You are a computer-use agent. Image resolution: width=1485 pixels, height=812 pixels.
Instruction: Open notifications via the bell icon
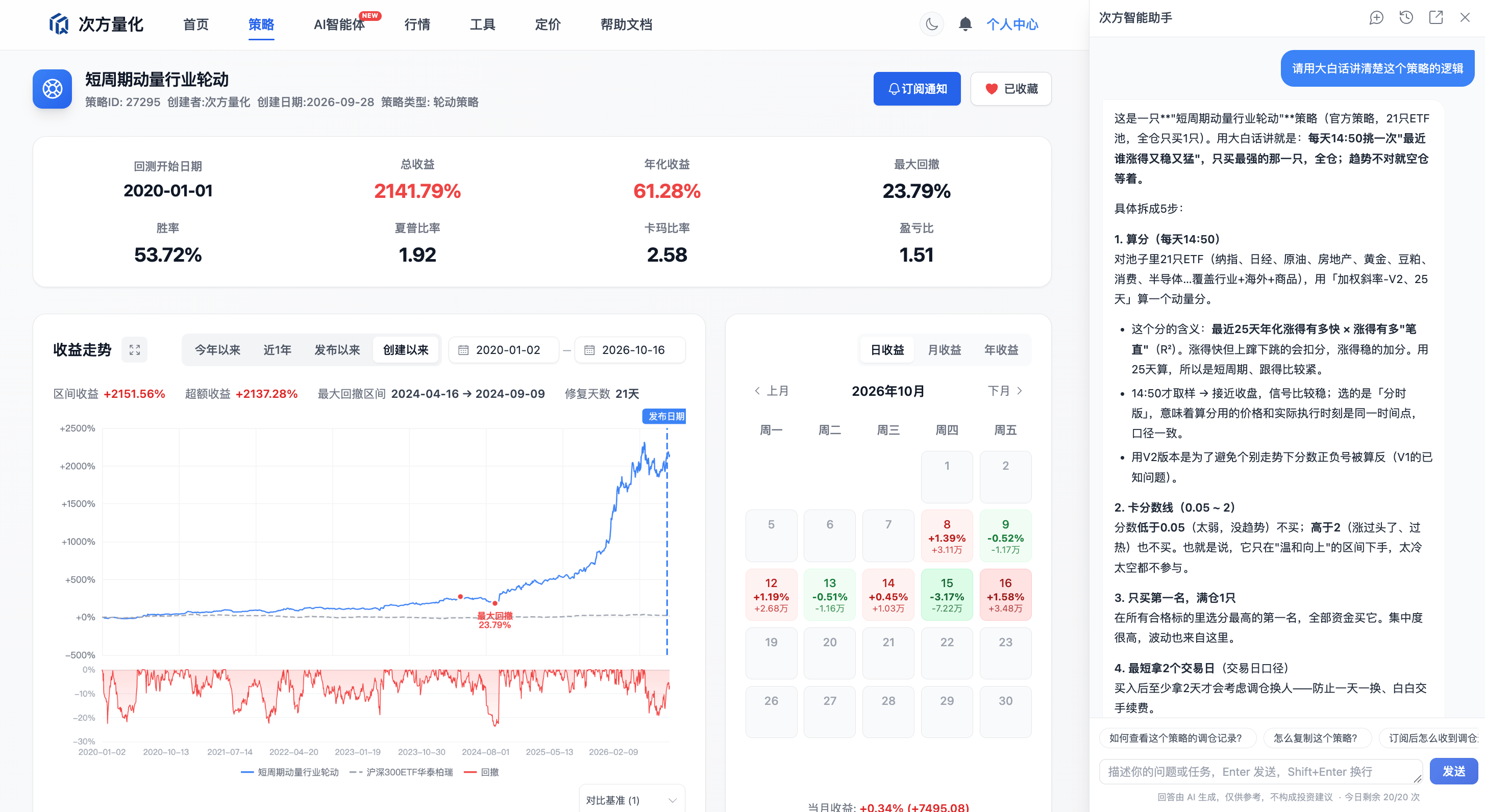965,24
